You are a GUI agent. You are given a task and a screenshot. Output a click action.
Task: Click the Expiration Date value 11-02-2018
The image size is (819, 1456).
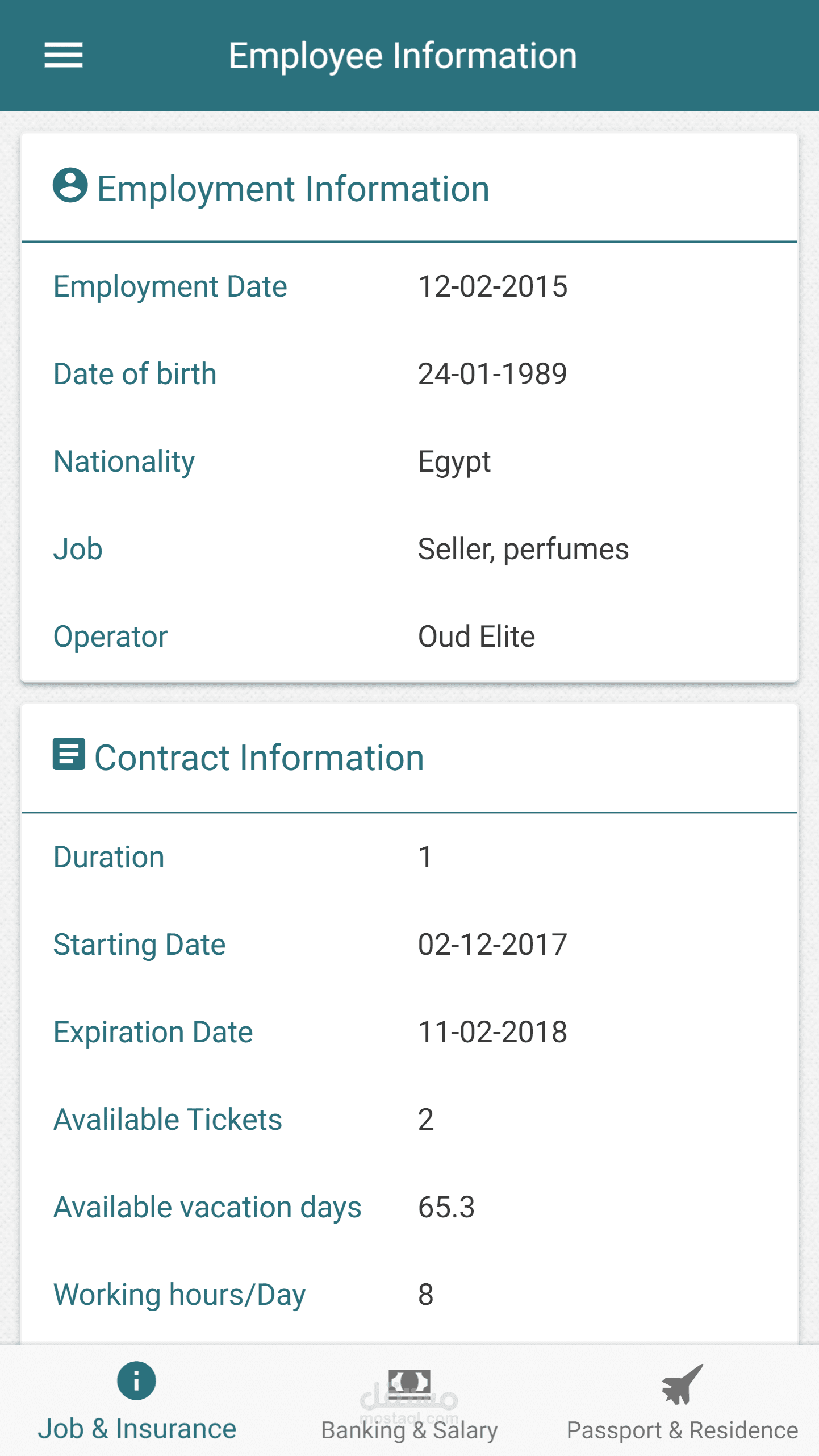click(492, 1032)
